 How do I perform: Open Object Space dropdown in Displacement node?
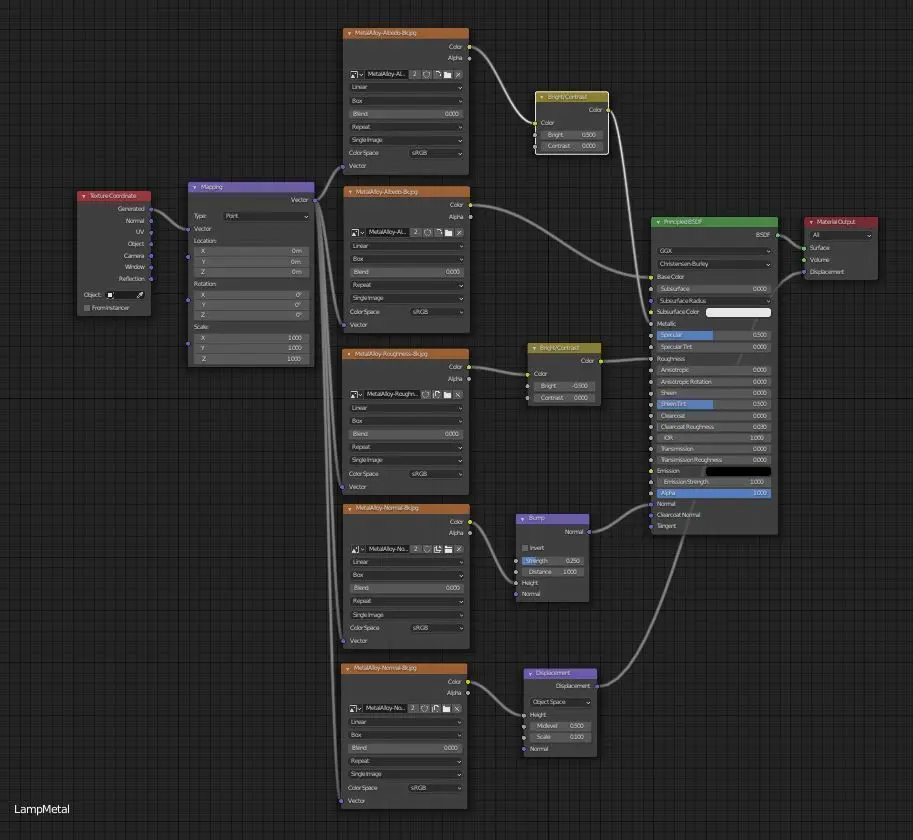point(560,703)
